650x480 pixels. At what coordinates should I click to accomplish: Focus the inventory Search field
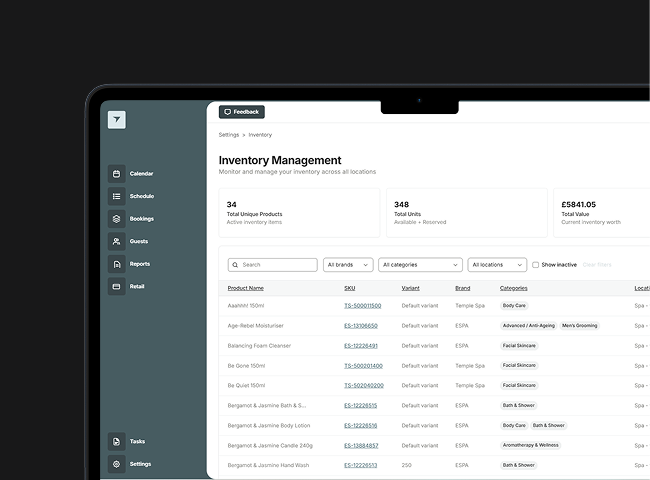pos(273,265)
